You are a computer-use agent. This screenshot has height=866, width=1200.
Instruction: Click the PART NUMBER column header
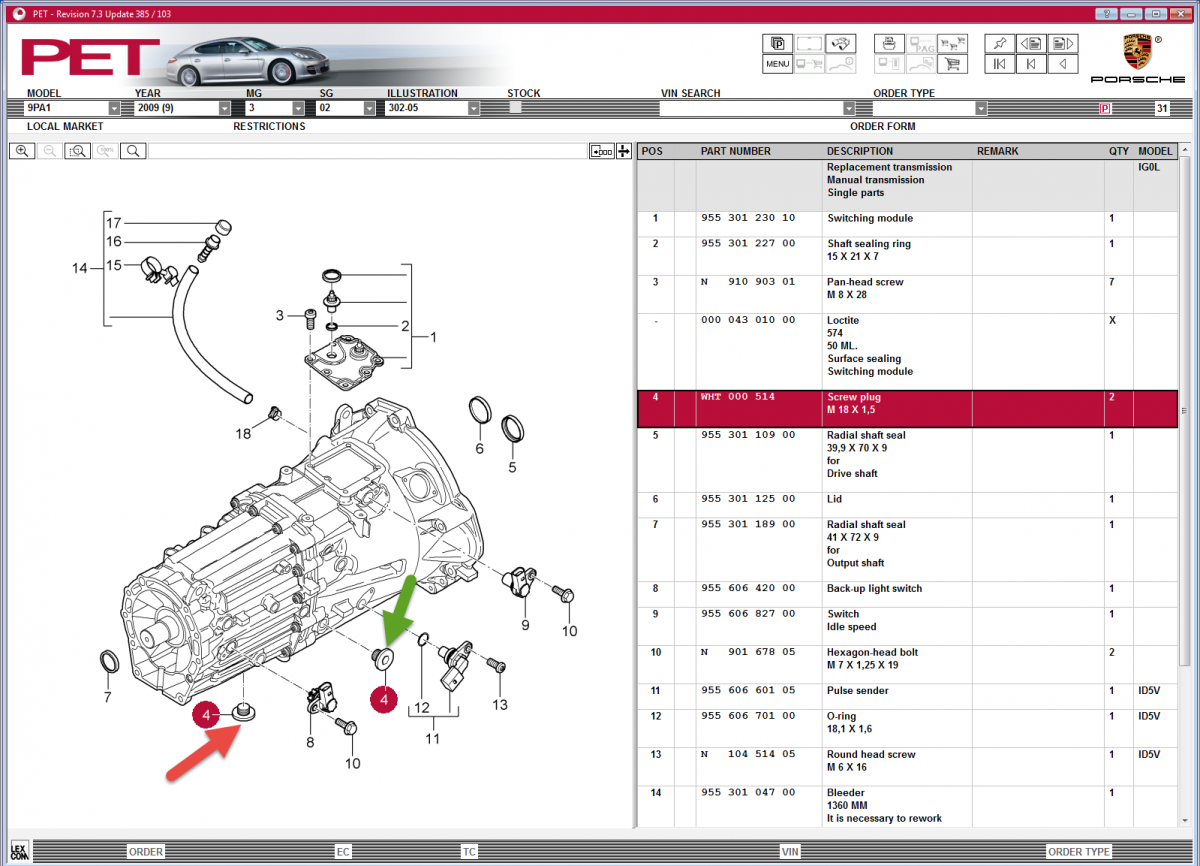(736, 151)
